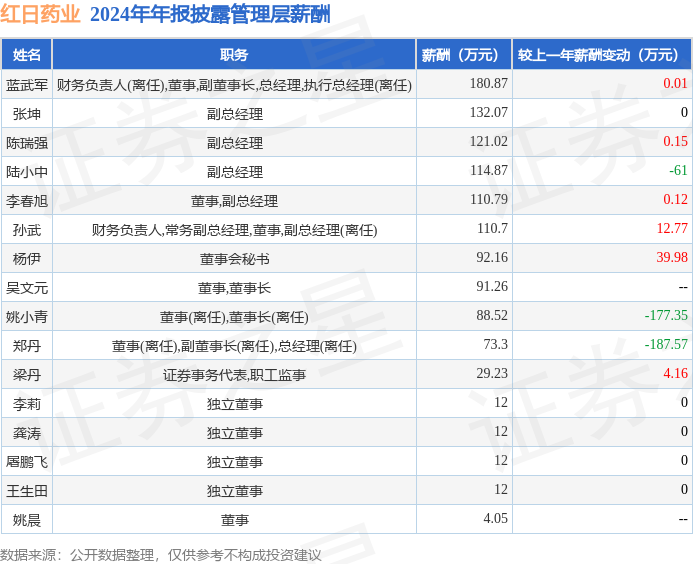Click salary value 180.87
This screenshot has height=564, width=693.
[x=488, y=83]
